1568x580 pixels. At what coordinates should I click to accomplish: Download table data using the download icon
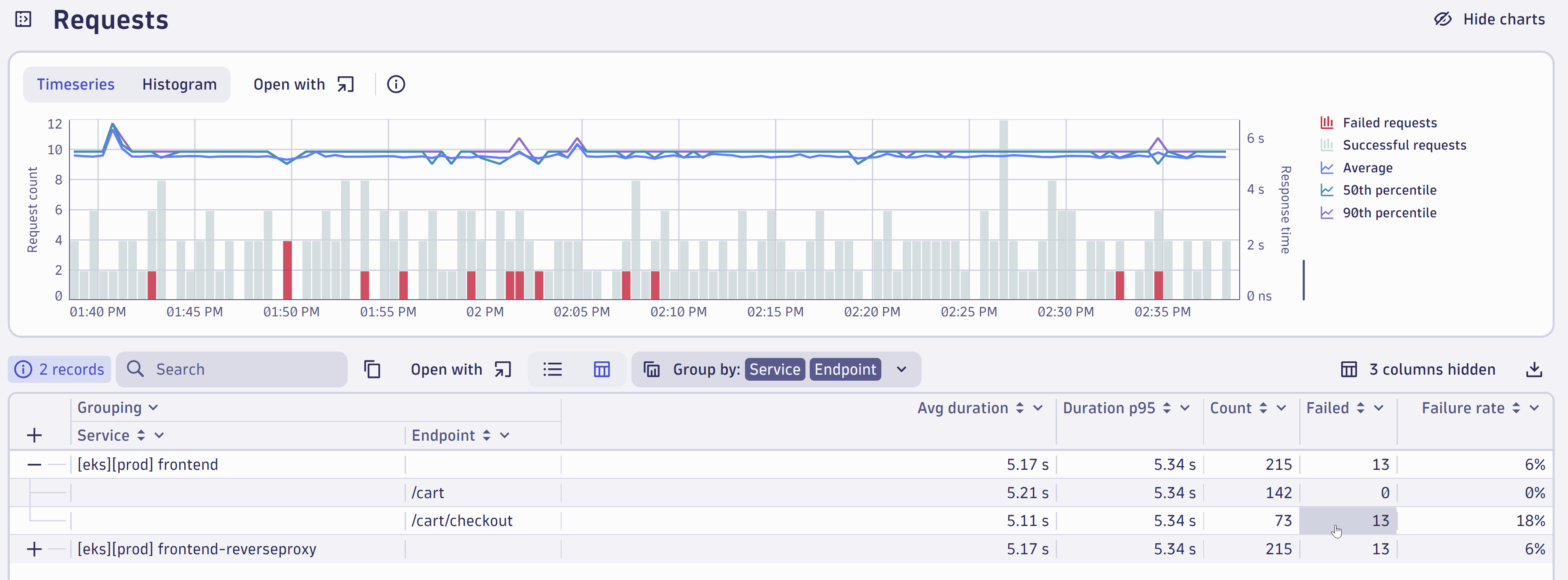1535,370
